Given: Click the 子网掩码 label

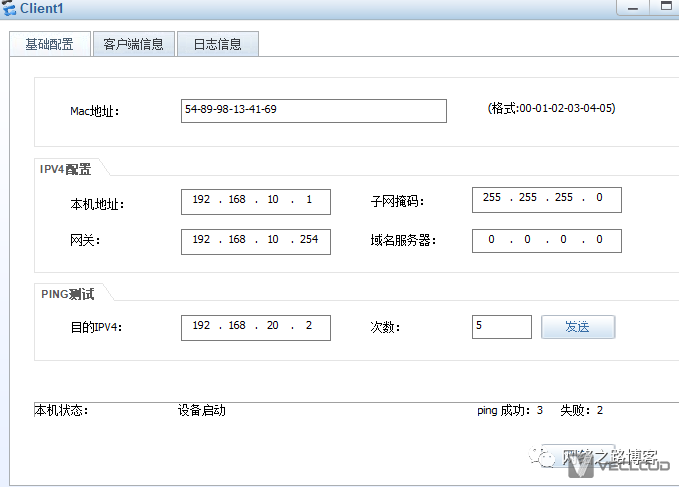Looking at the screenshot, I should [397, 201].
